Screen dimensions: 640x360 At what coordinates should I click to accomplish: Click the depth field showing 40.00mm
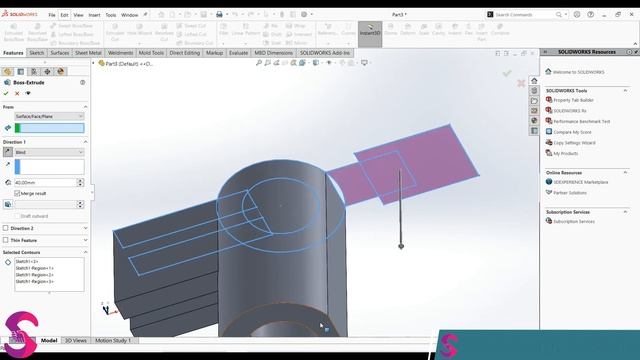[45, 182]
